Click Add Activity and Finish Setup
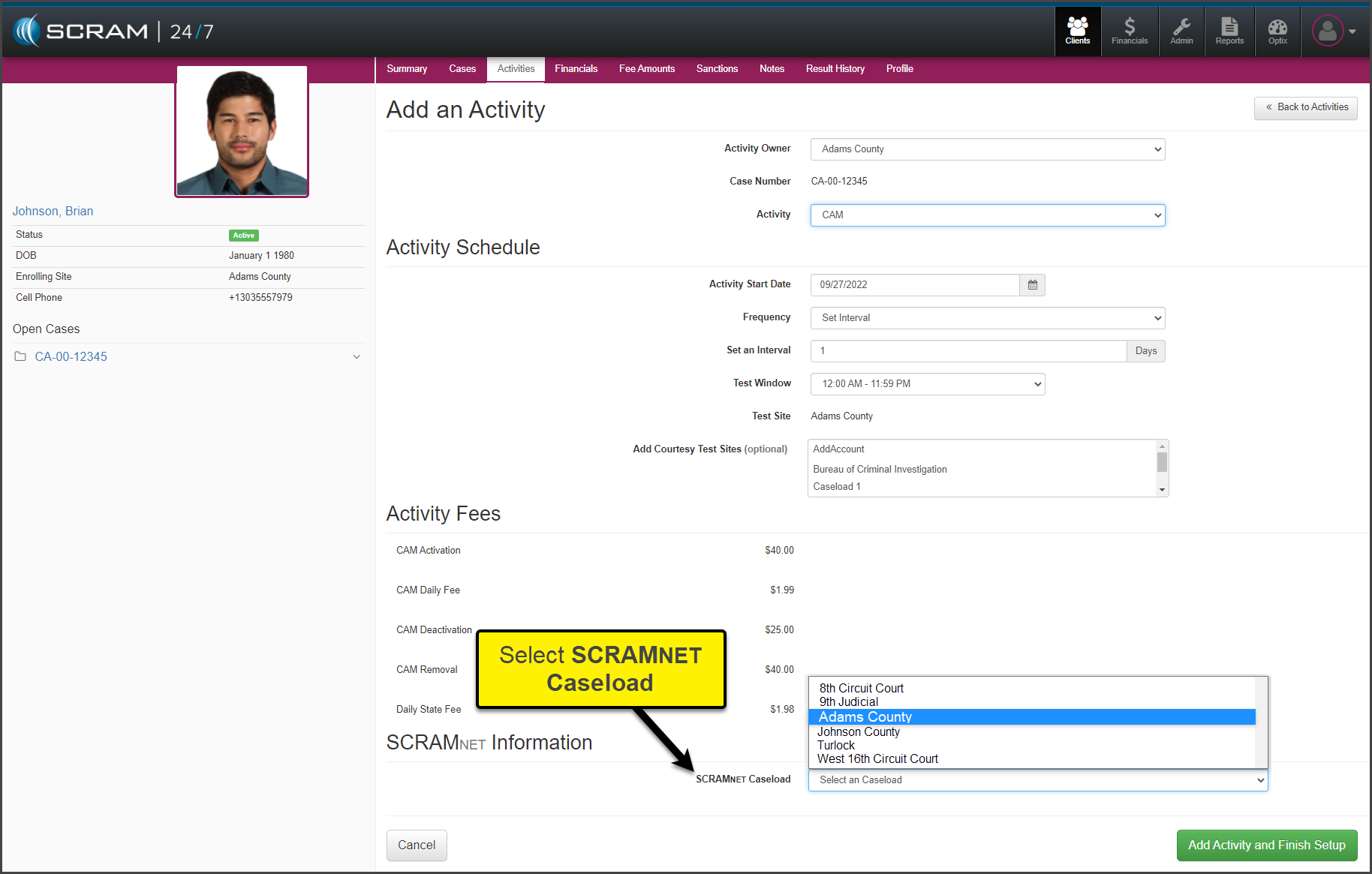Viewport: 1372px width, 874px height. click(1266, 845)
